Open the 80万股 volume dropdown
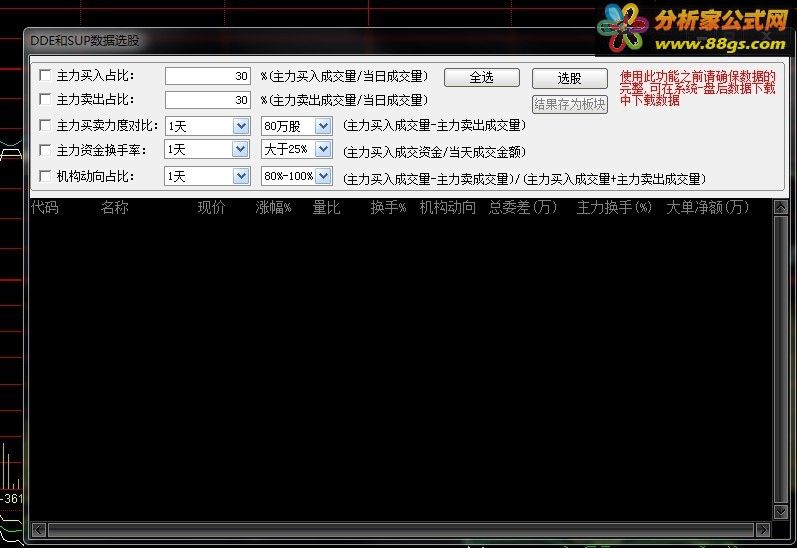This screenshot has height=548, width=797. 323,126
